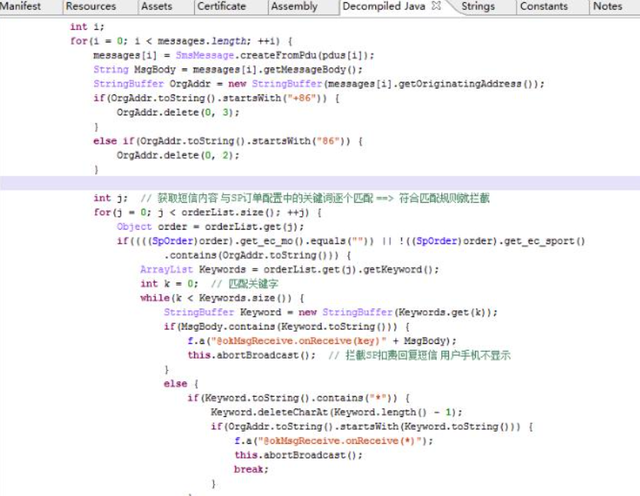Click the while(k < Keywords.size()) line
640x496 pixels.
tap(222, 298)
